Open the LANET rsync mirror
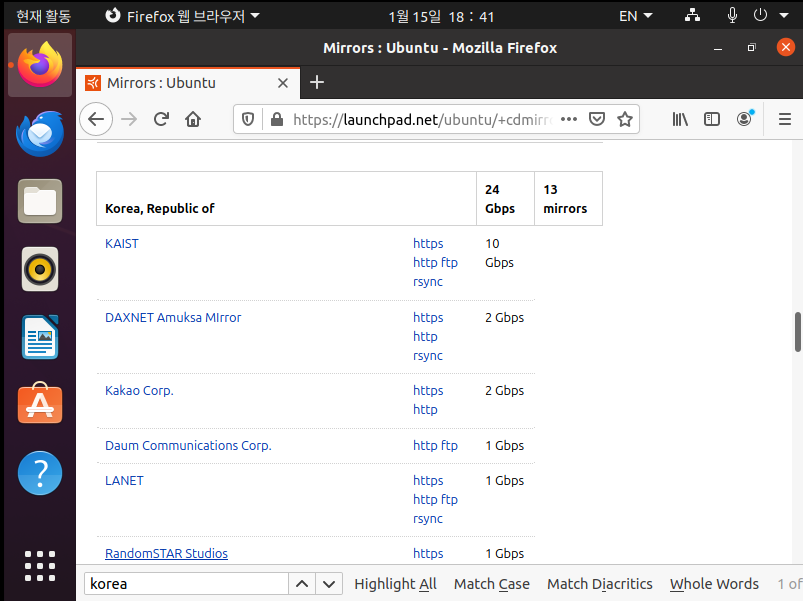The width and height of the screenshot is (803, 601). [x=428, y=519]
